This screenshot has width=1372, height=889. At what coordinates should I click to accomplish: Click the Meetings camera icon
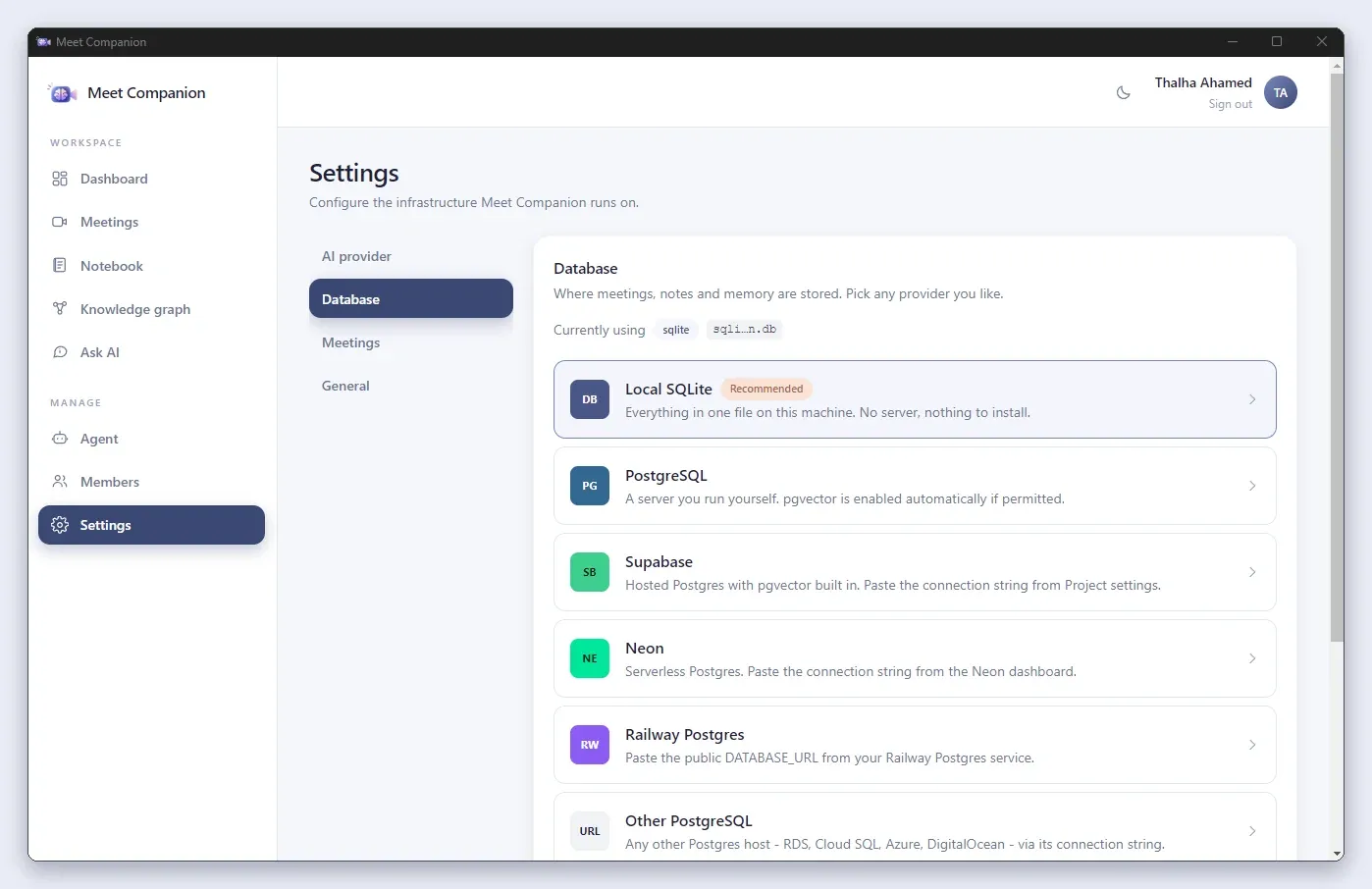60,222
